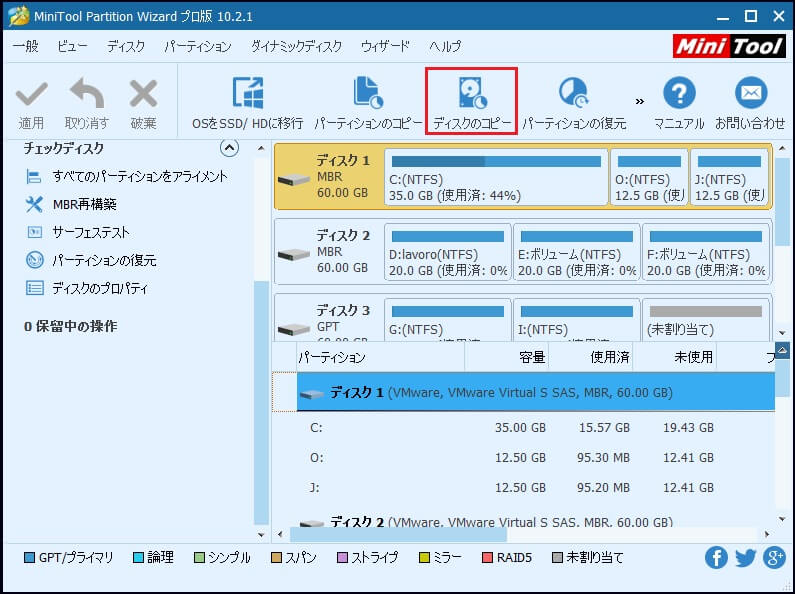Open the マニュアル help icon
Viewport: 795px width, 594px height.
click(x=679, y=95)
